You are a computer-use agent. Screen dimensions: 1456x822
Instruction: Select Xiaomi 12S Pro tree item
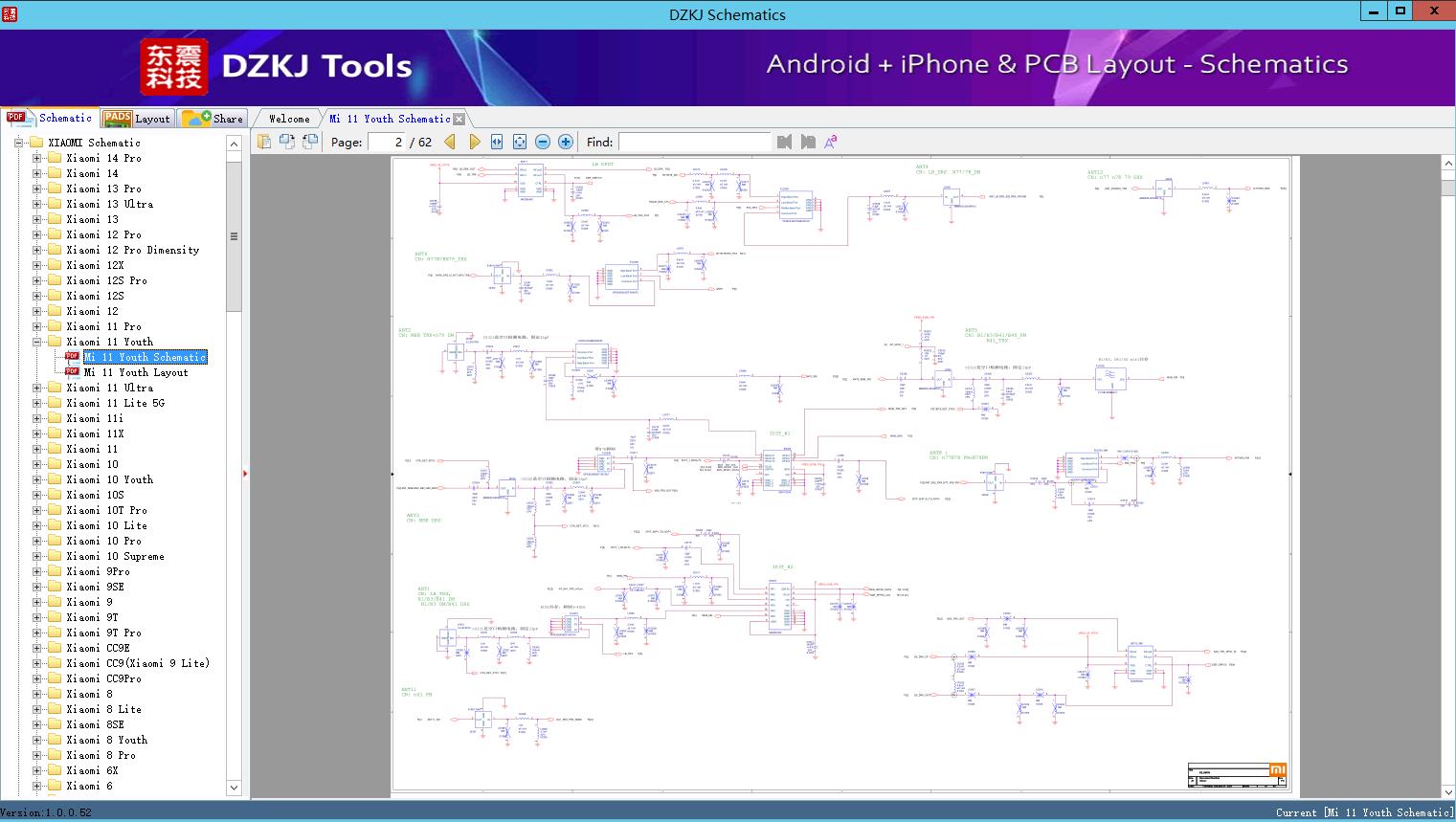[x=106, y=280]
